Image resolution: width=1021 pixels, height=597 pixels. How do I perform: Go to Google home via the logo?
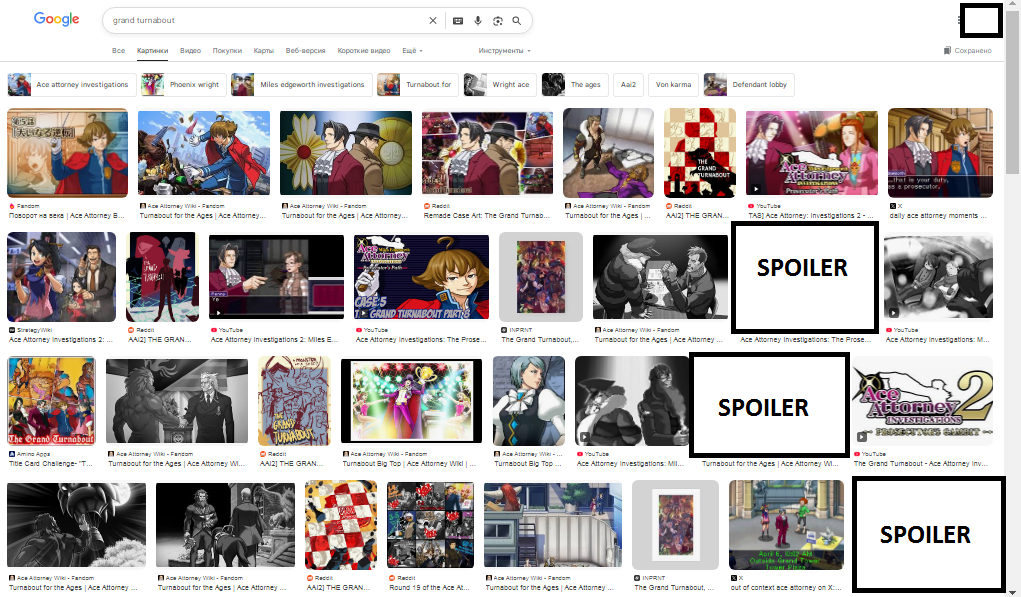point(57,19)
